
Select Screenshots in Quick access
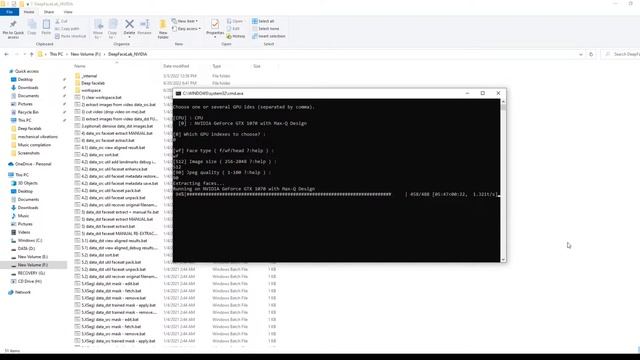point(29,153)
